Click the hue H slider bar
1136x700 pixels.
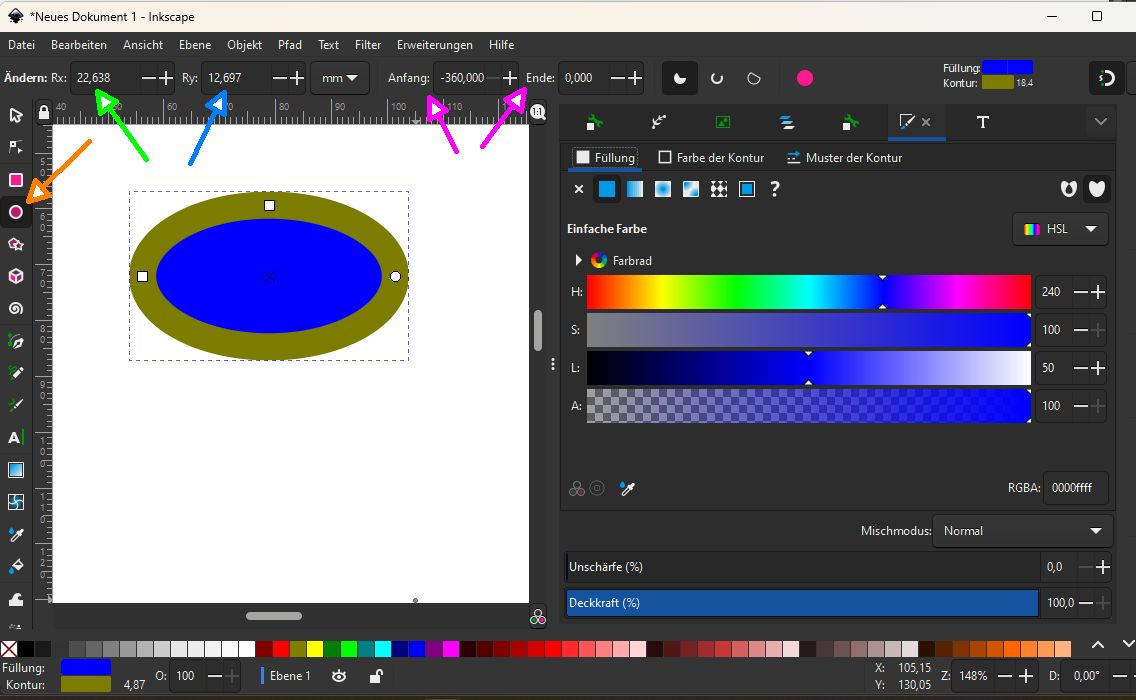809,292
